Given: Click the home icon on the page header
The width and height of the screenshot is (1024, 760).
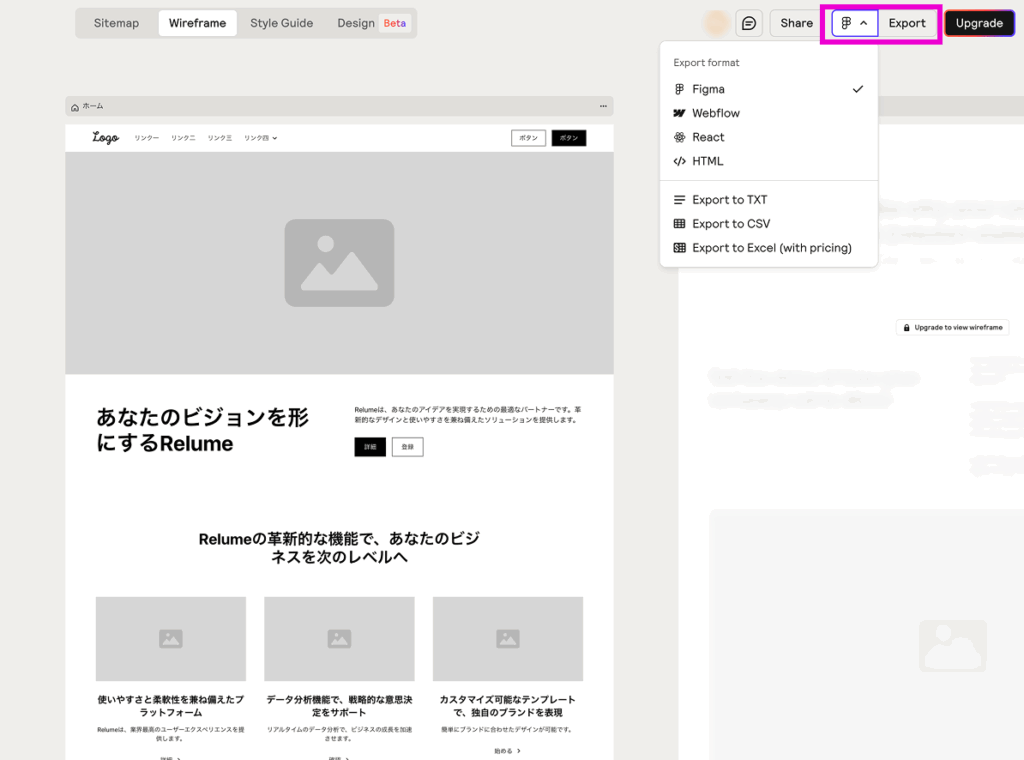Looking at the screenshot, I should click(75, 106).
